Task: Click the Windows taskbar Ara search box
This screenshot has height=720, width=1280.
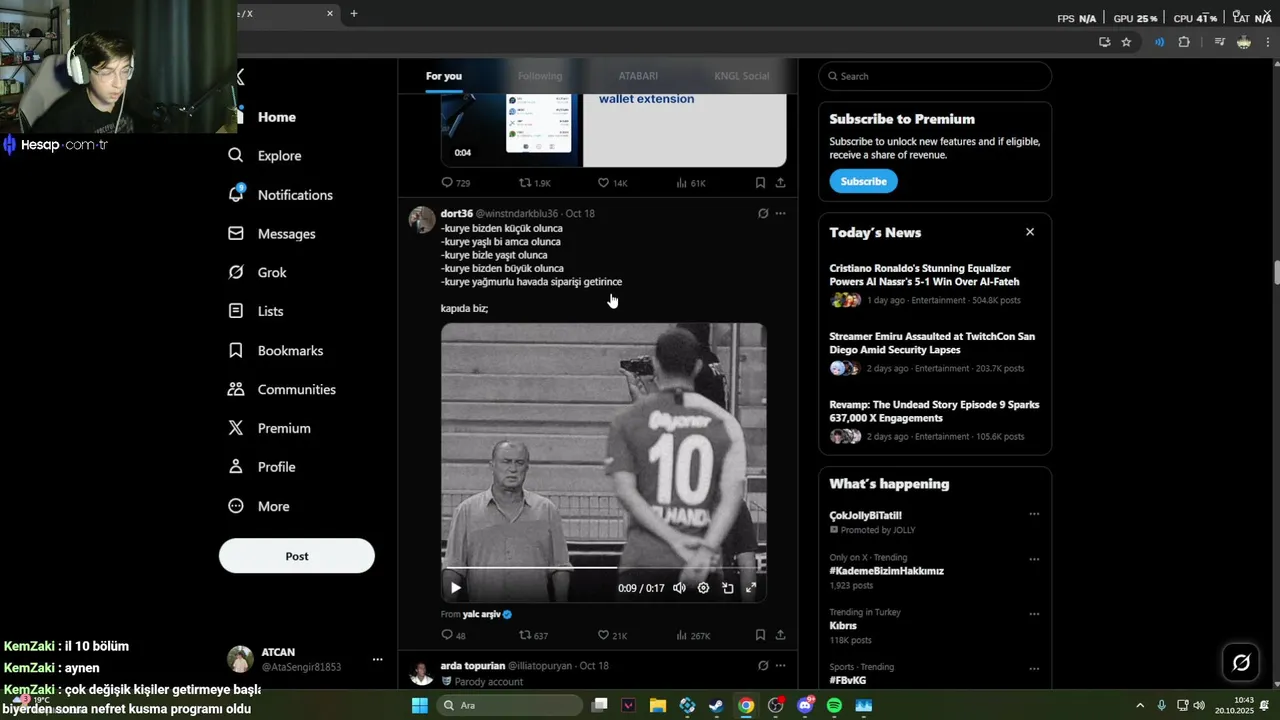Action: (x=510, y=705)
